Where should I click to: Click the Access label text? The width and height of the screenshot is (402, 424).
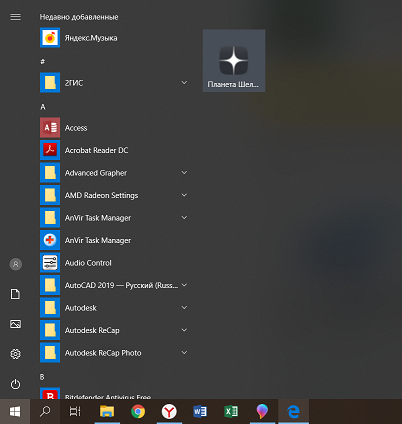(76, 128)
